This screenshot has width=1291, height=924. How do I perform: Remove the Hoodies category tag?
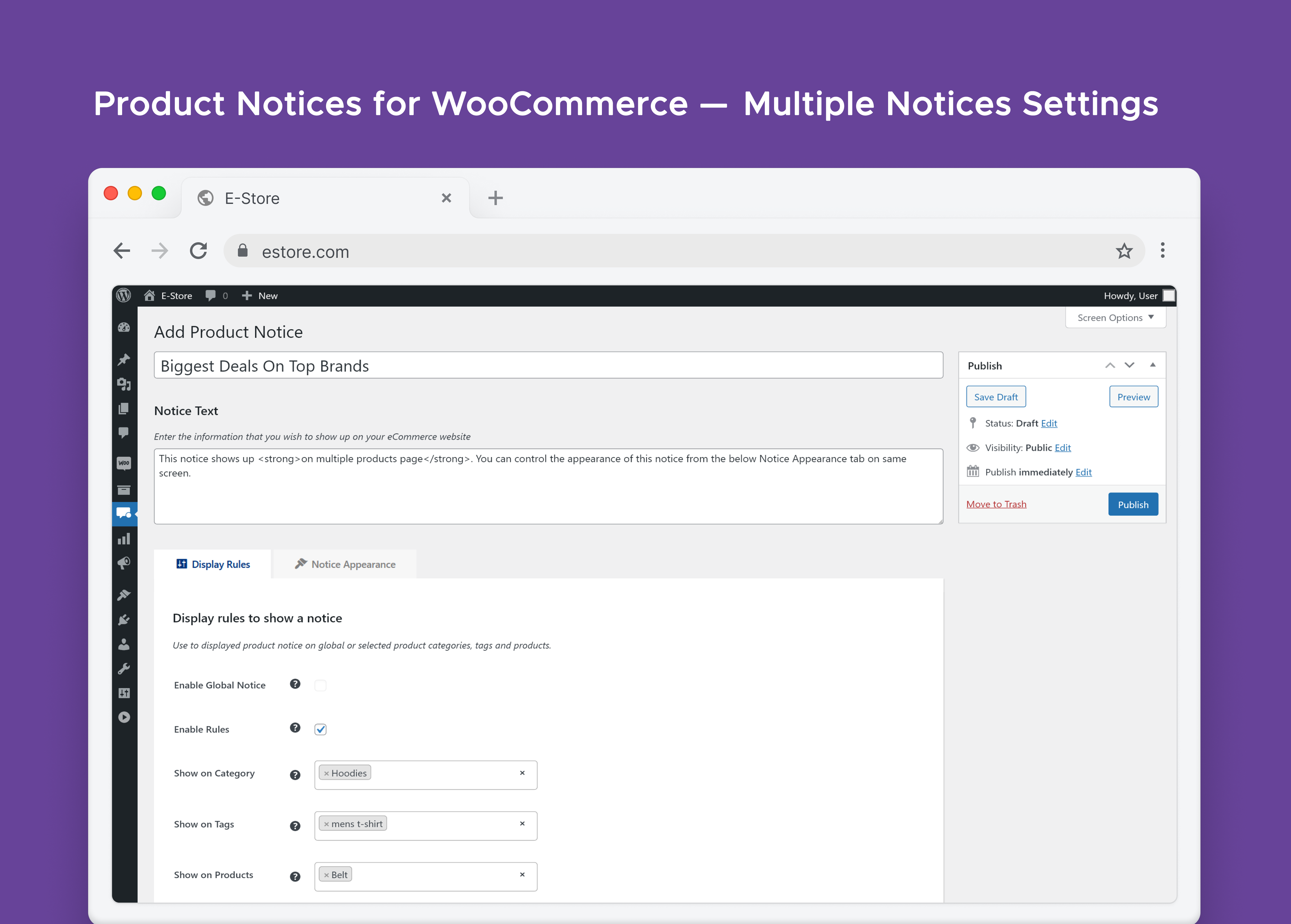[326, 773]
